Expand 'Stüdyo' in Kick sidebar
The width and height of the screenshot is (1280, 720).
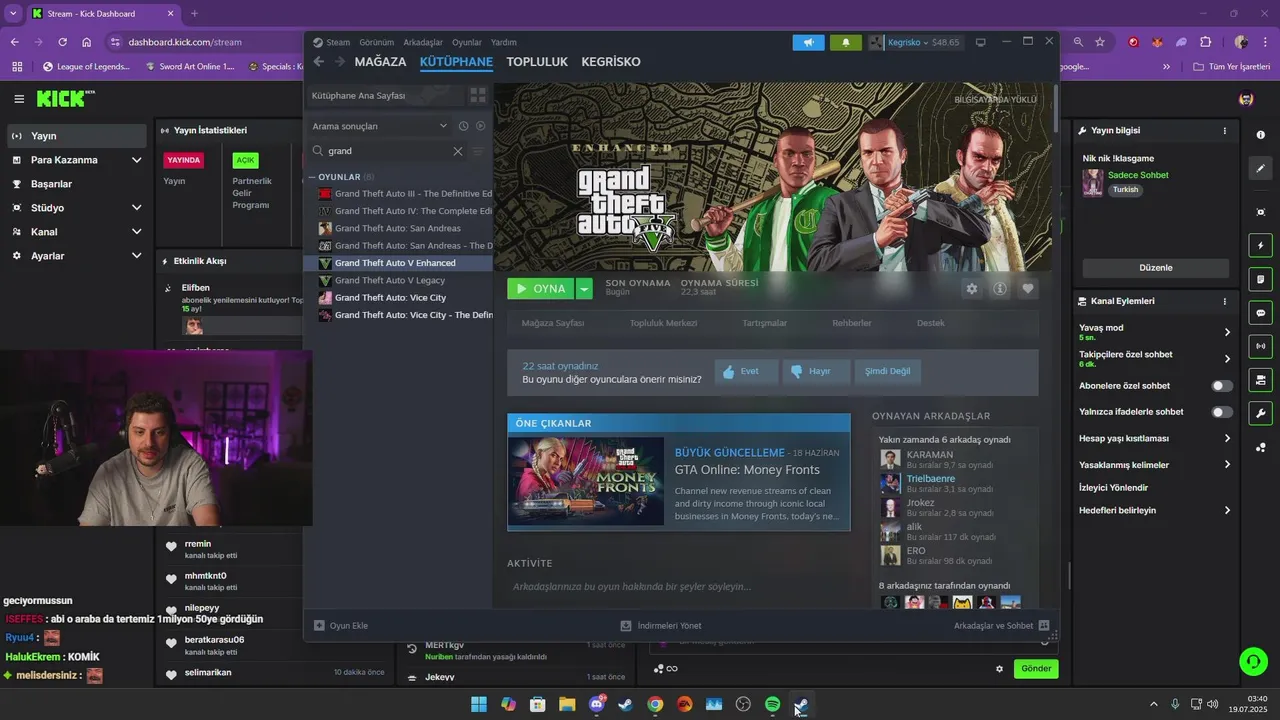pyautogui.click(x=136, y=208)
